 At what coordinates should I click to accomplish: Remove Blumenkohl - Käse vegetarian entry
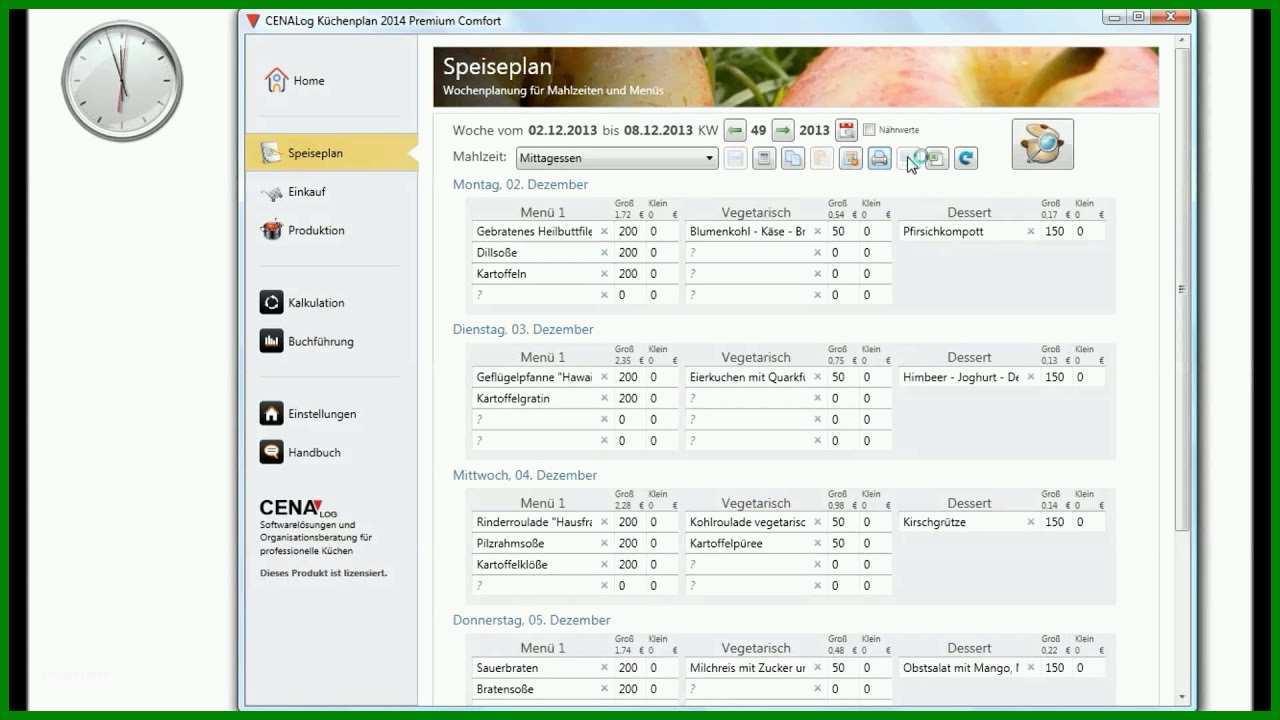(x=817, y=232)
